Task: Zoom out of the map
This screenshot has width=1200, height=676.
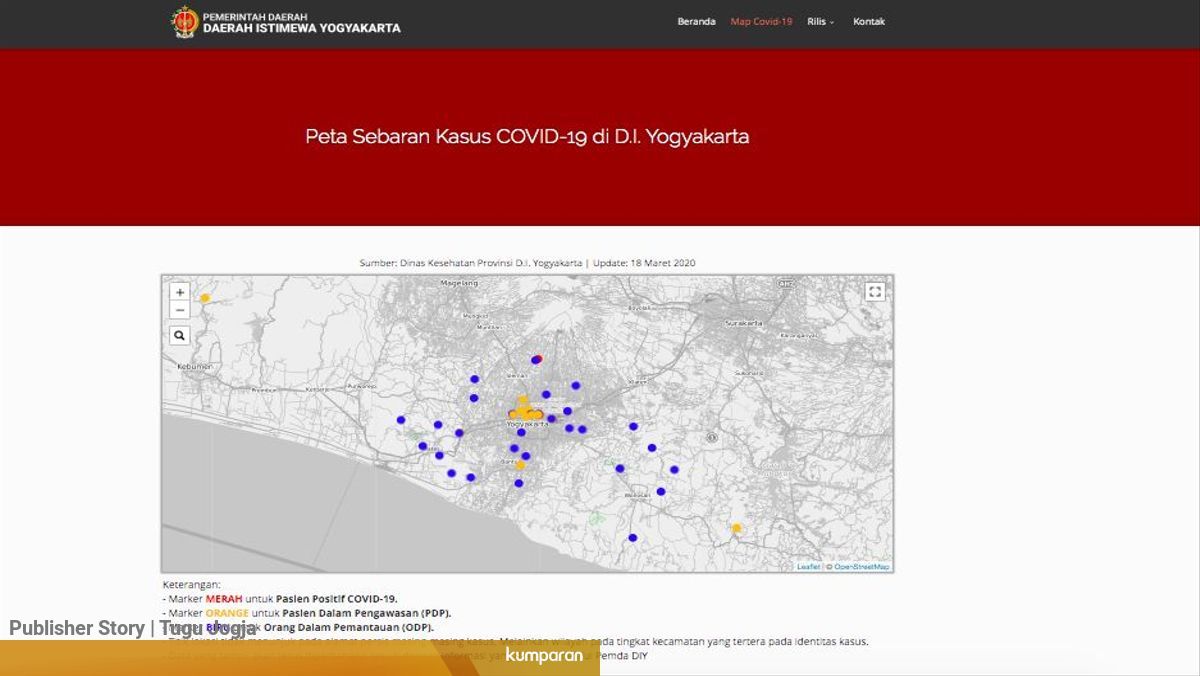Action: pyautogui.click(x=180, y=310)
